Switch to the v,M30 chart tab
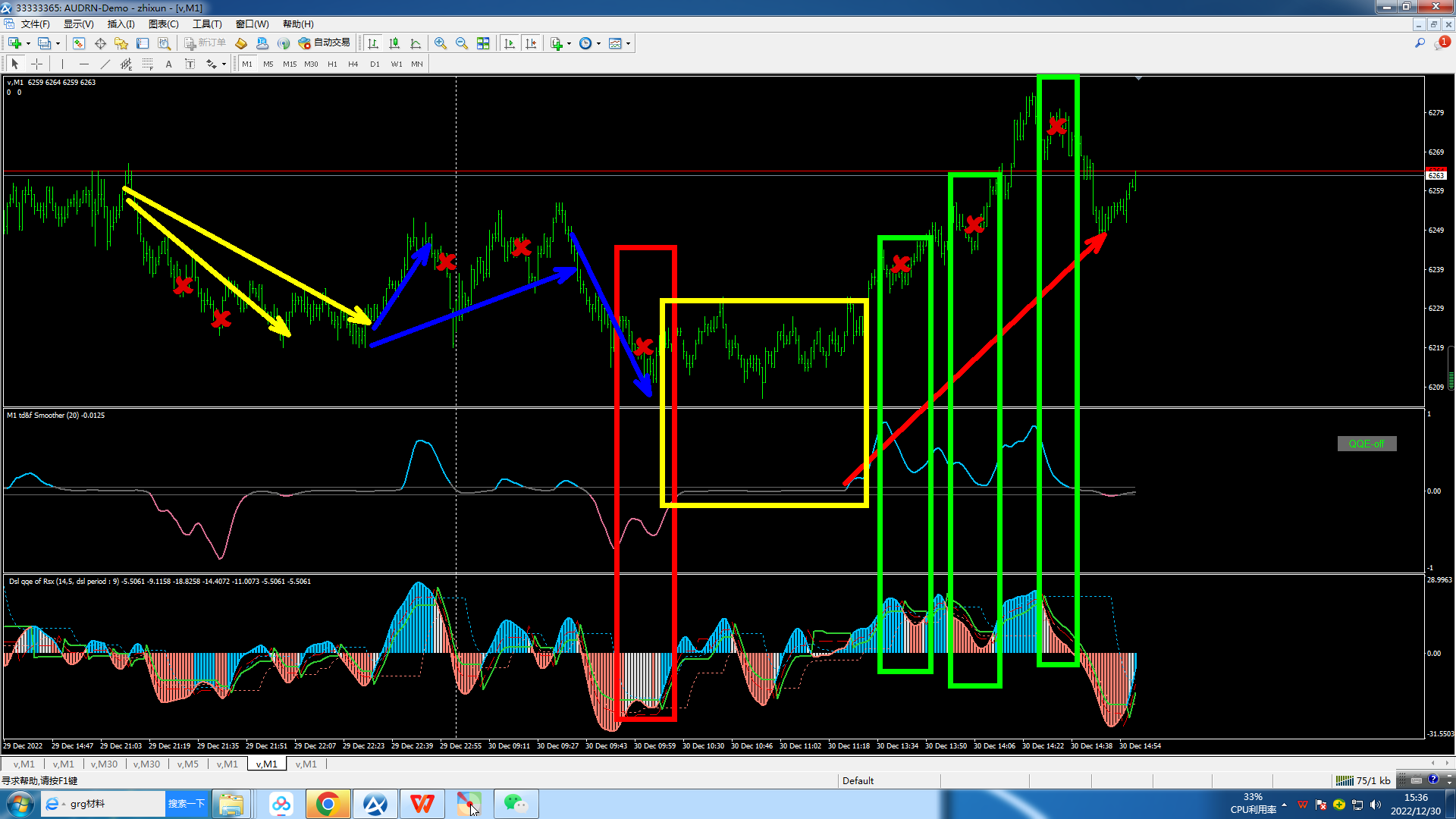The height and width of the screenshot is (819, 1456). pos(104,764)
